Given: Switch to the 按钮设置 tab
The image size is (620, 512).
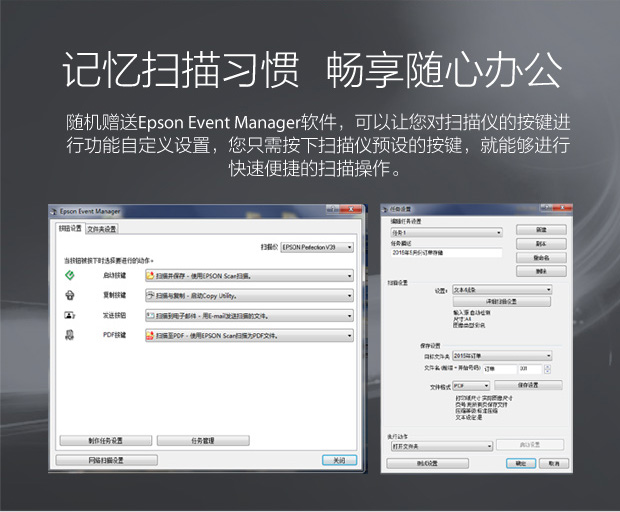Looking at the screenshot, I should 70,228.
